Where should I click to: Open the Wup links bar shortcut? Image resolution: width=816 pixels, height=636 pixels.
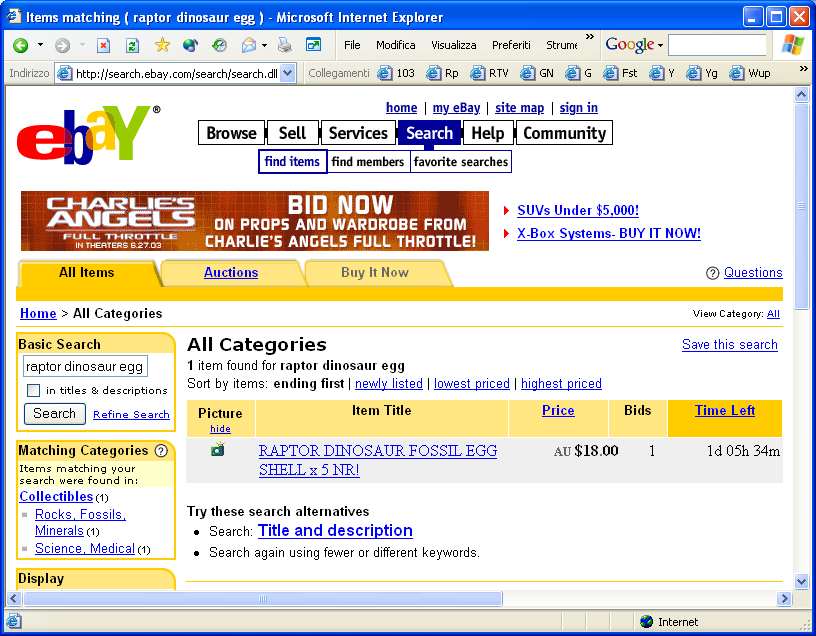(749, 73)
